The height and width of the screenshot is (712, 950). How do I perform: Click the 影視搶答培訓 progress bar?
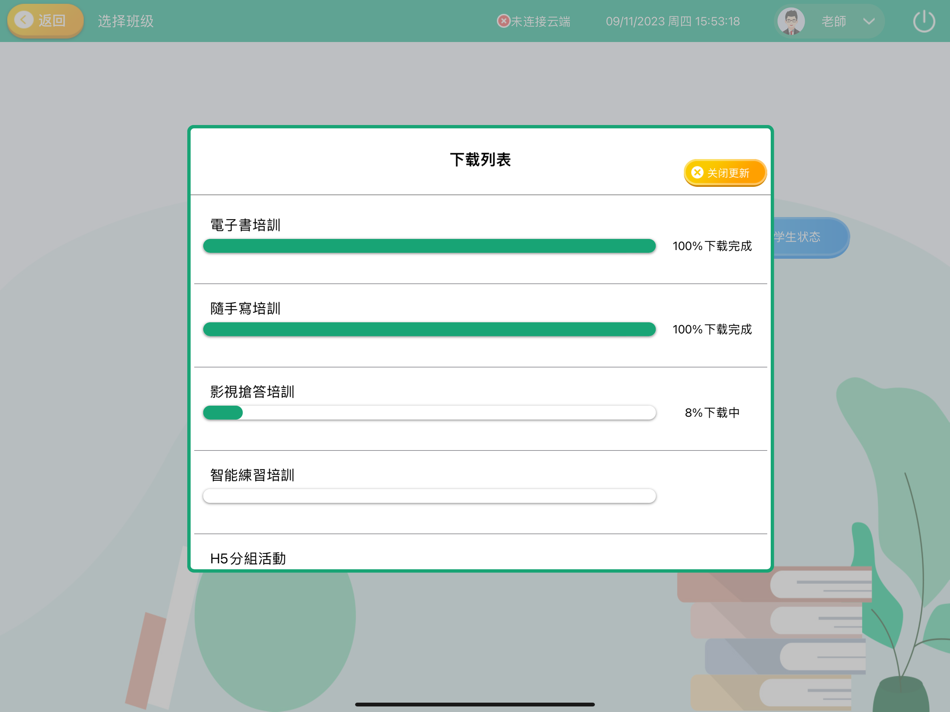point(430,413)
